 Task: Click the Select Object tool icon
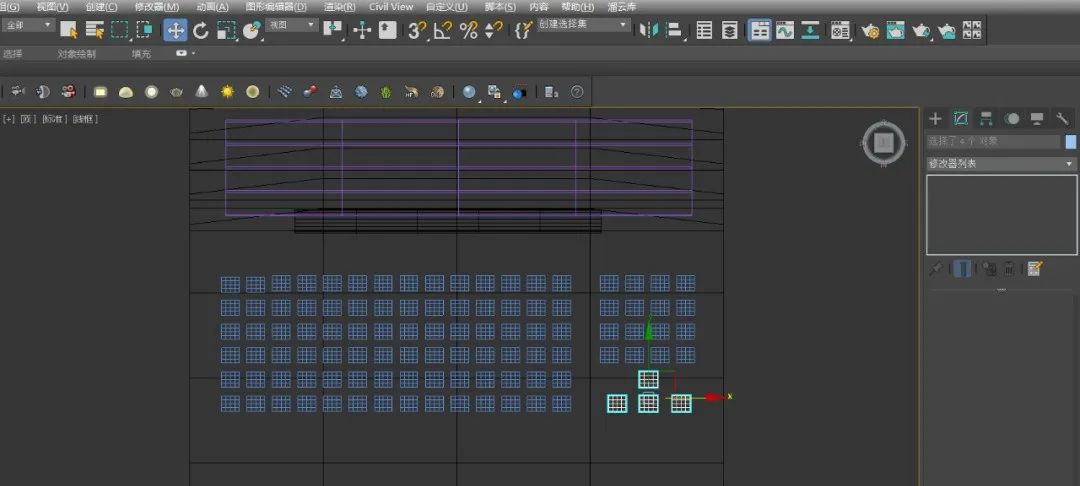(x=68, y=30)
